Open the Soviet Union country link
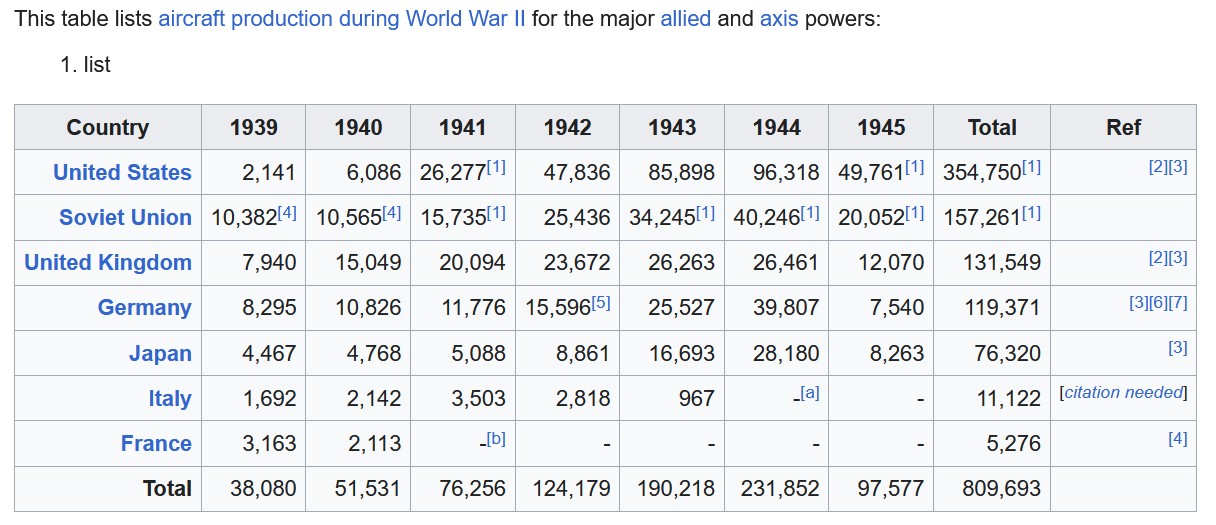The image size is (1216, 525). coord(125,217)
